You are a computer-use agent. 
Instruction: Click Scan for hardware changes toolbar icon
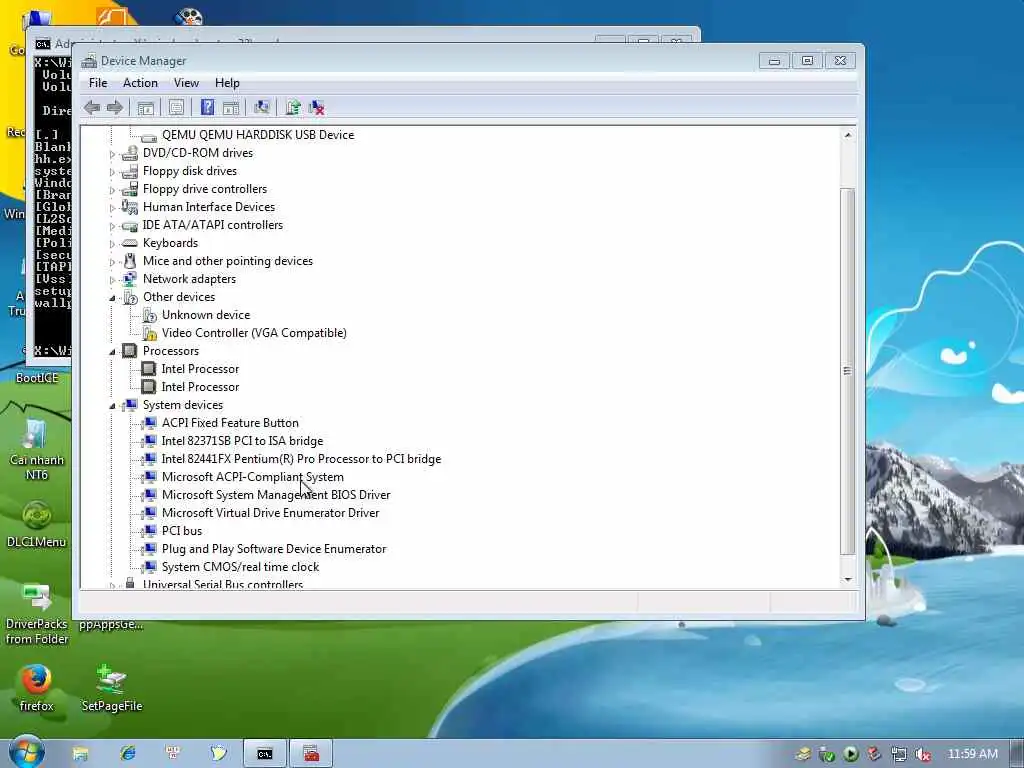pos(262,107)
